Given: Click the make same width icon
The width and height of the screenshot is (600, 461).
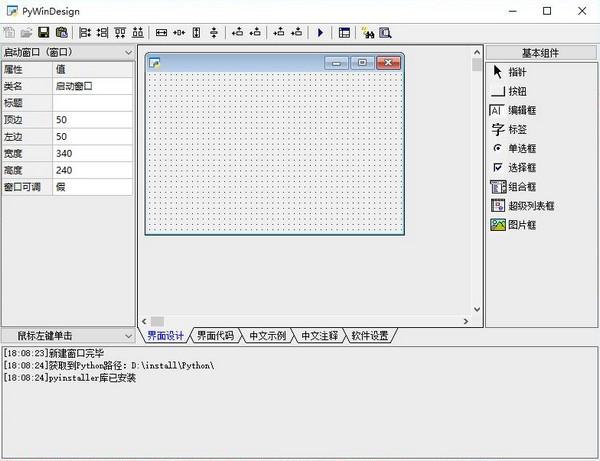Looking at the screenshot, I should [161, 33].
